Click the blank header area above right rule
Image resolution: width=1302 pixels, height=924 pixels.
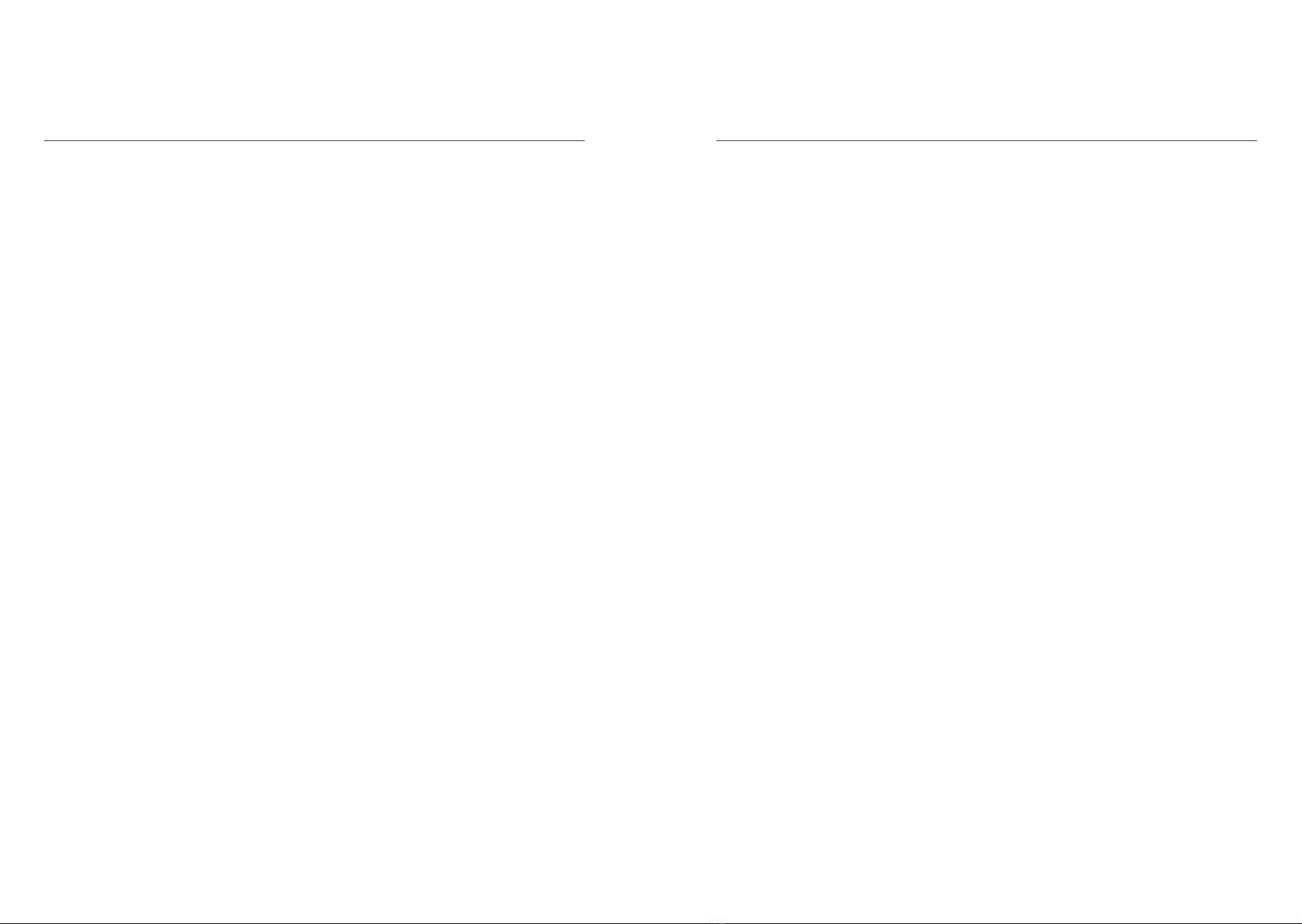pos(986,70)
